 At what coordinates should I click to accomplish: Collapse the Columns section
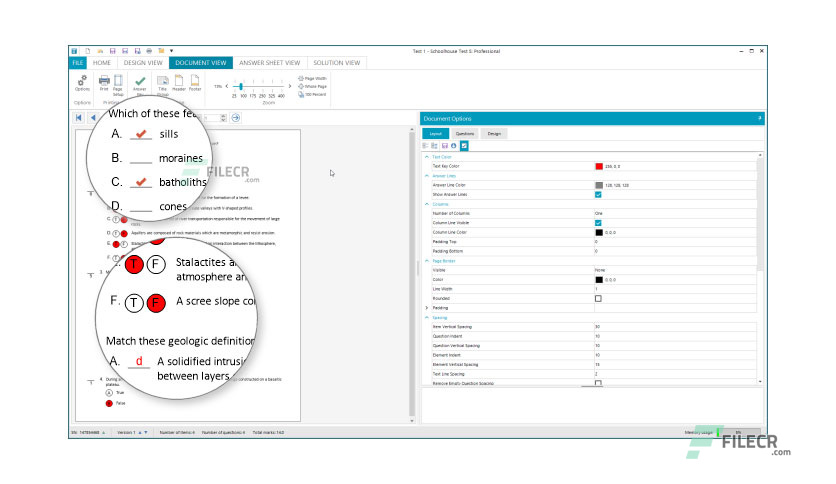tap(427, 204)
